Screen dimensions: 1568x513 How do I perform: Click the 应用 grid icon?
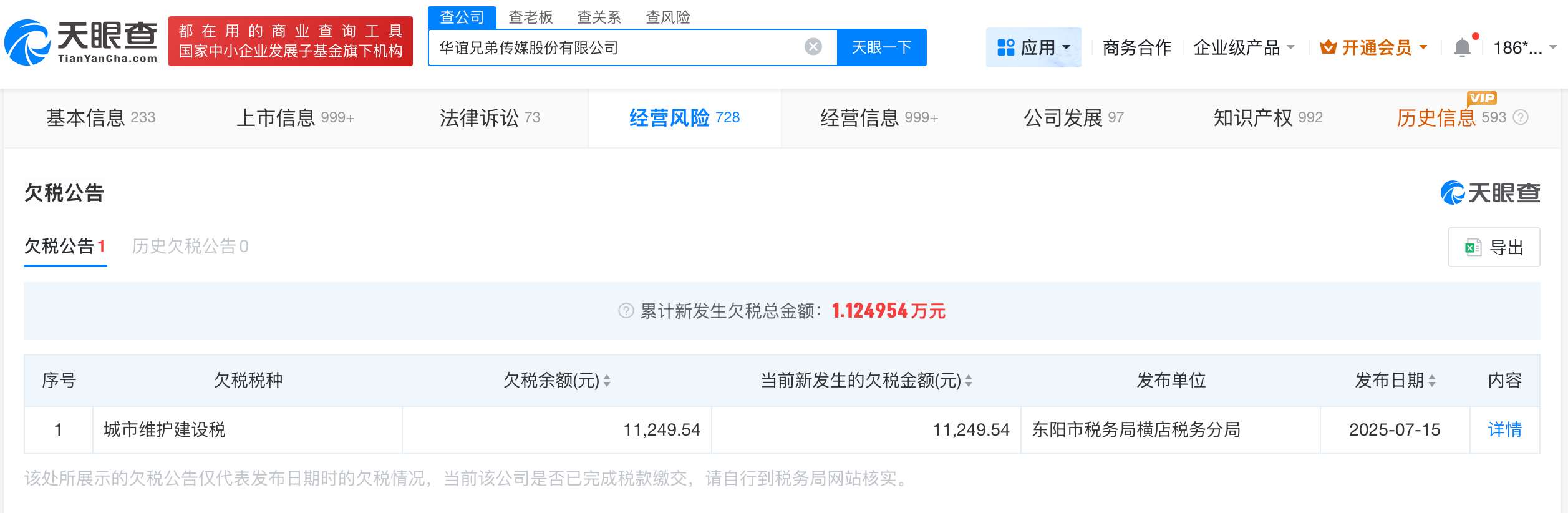coord(1005,47)
